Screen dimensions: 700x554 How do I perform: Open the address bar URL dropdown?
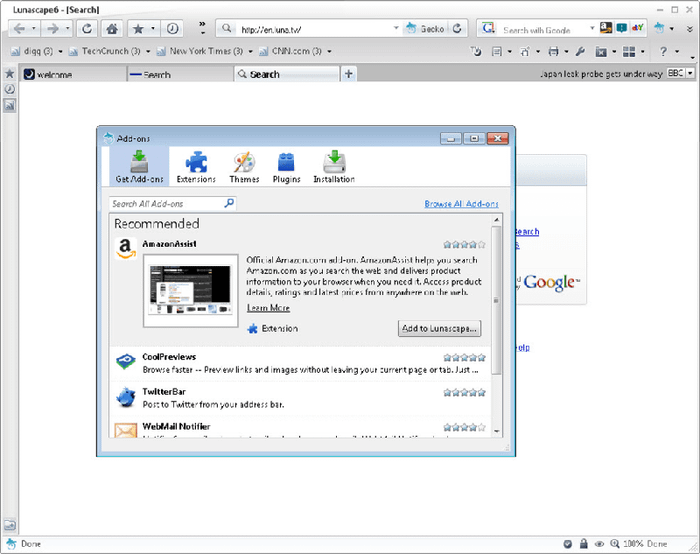coord(396,28)
